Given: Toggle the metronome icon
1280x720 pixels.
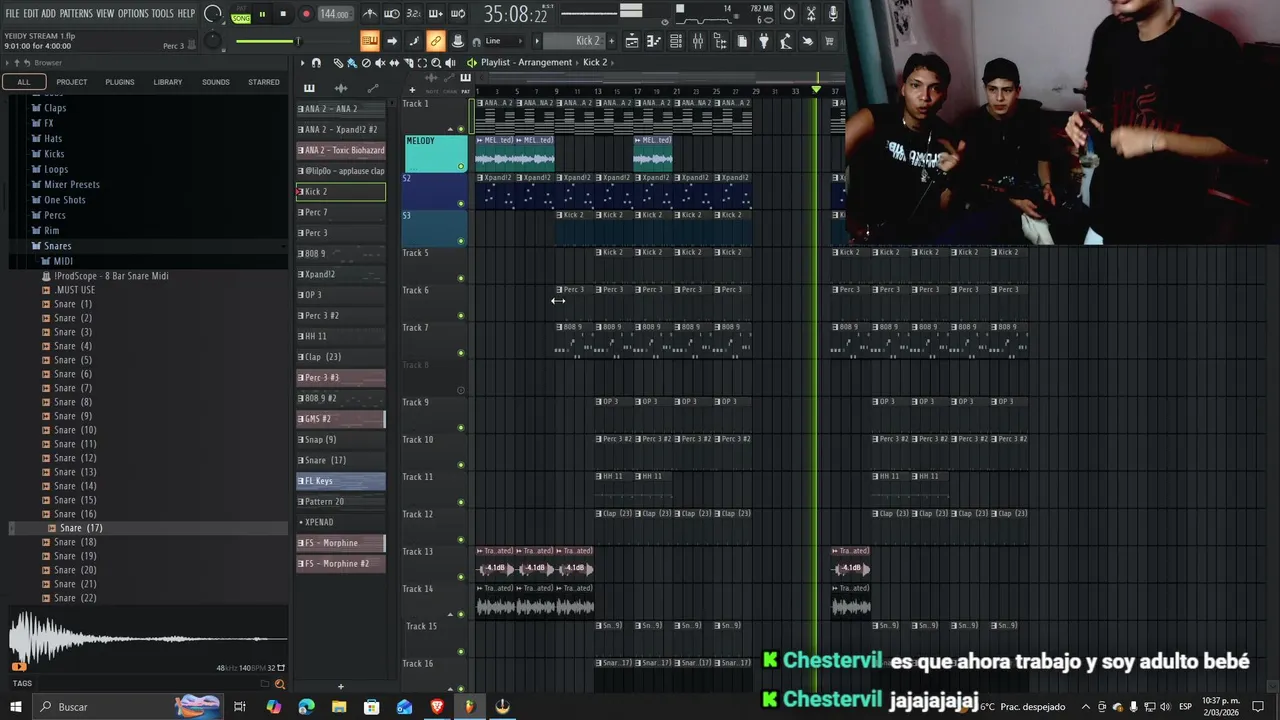Looking at the screenshot, I should [370, 14].
